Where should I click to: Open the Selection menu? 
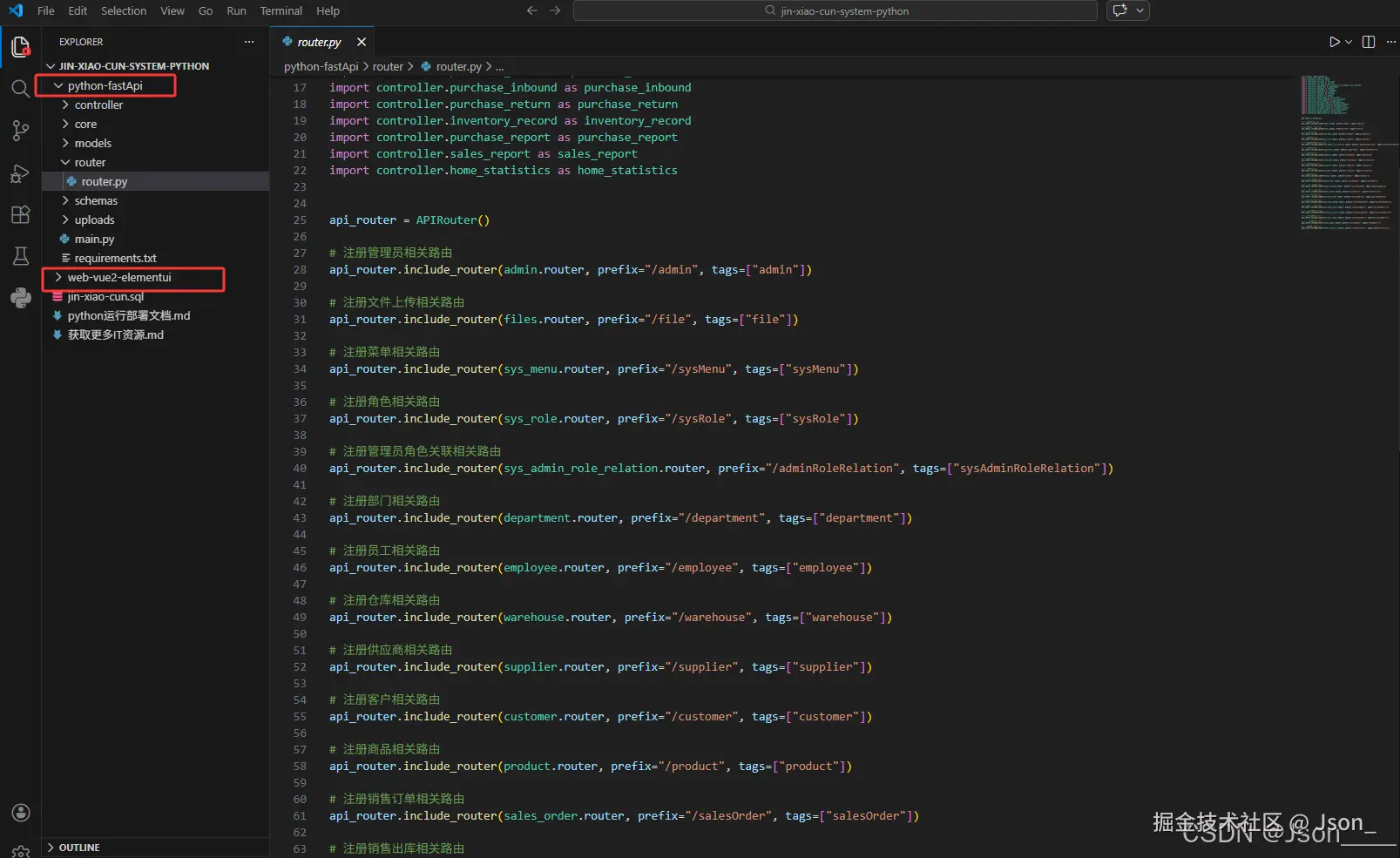[124, 11]
